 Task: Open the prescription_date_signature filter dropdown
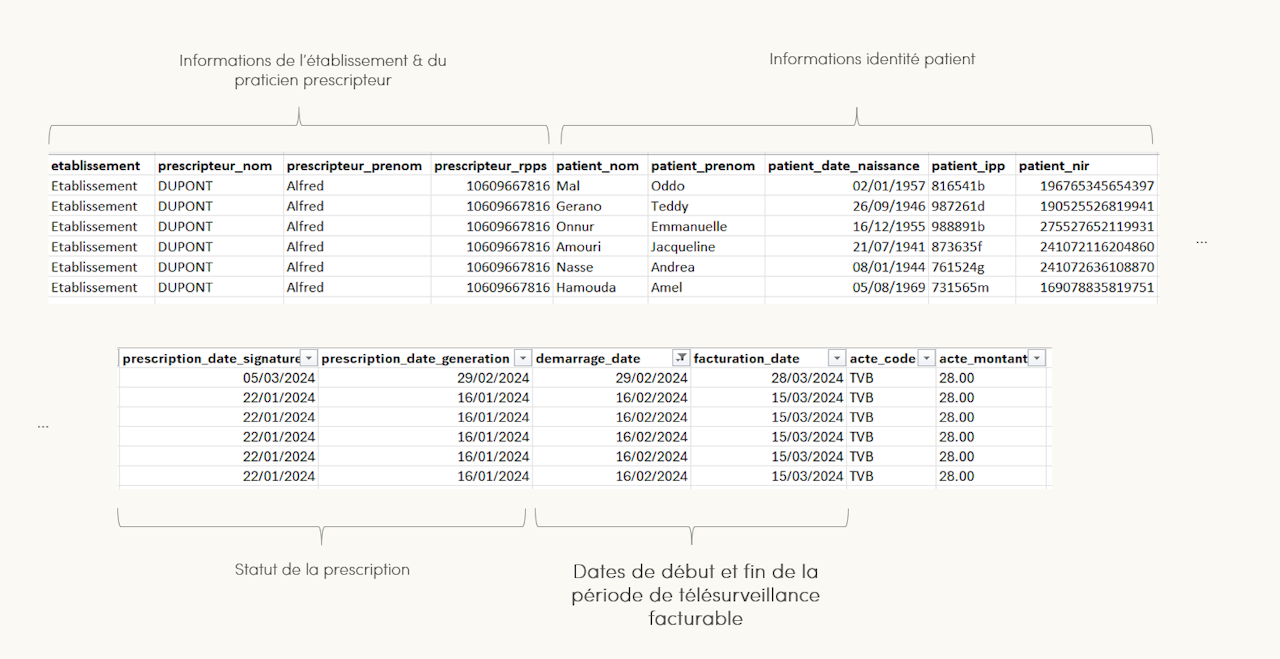[x=309, y=358]
